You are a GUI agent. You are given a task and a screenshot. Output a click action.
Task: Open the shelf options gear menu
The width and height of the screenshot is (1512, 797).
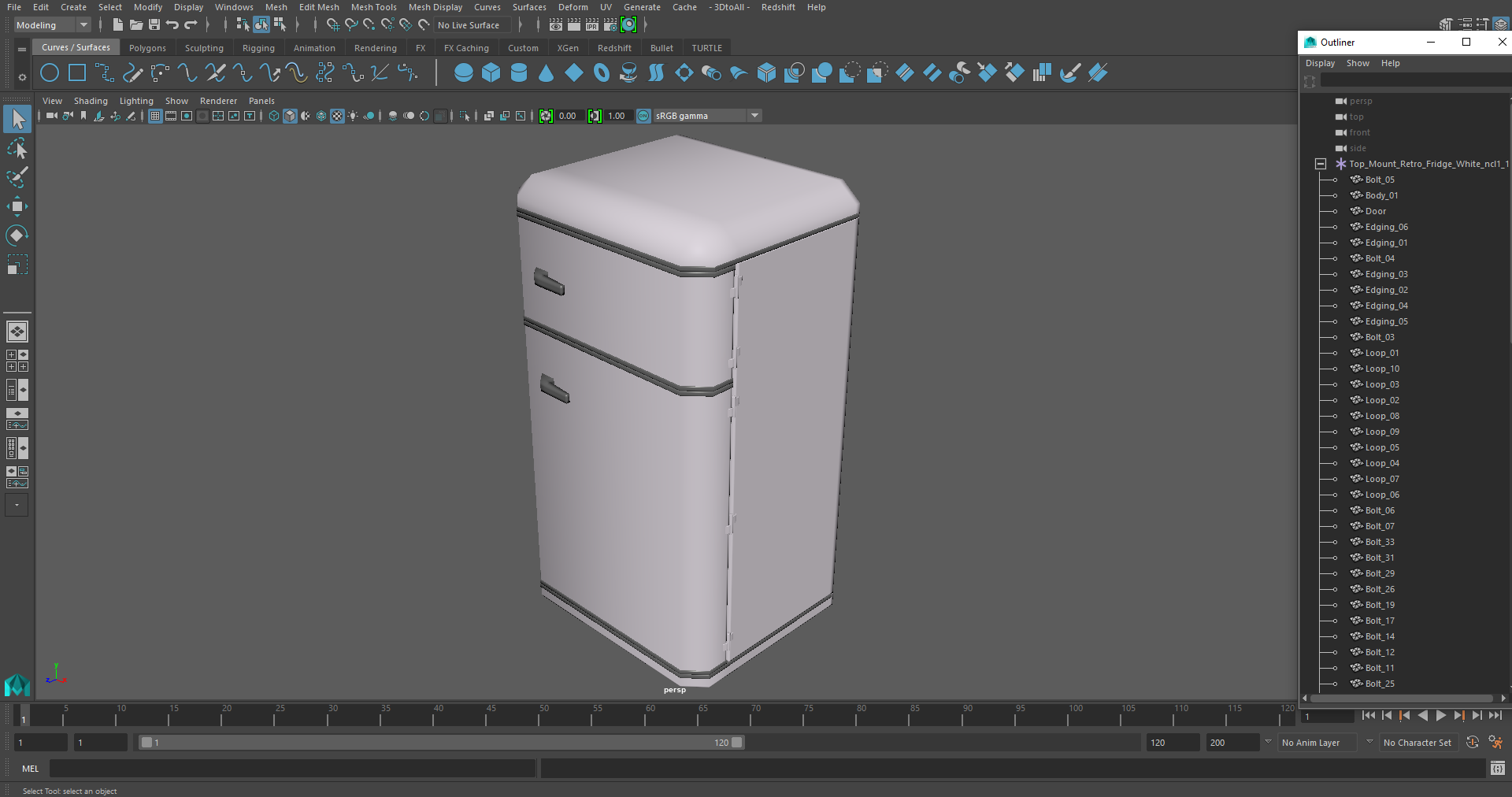22,77
